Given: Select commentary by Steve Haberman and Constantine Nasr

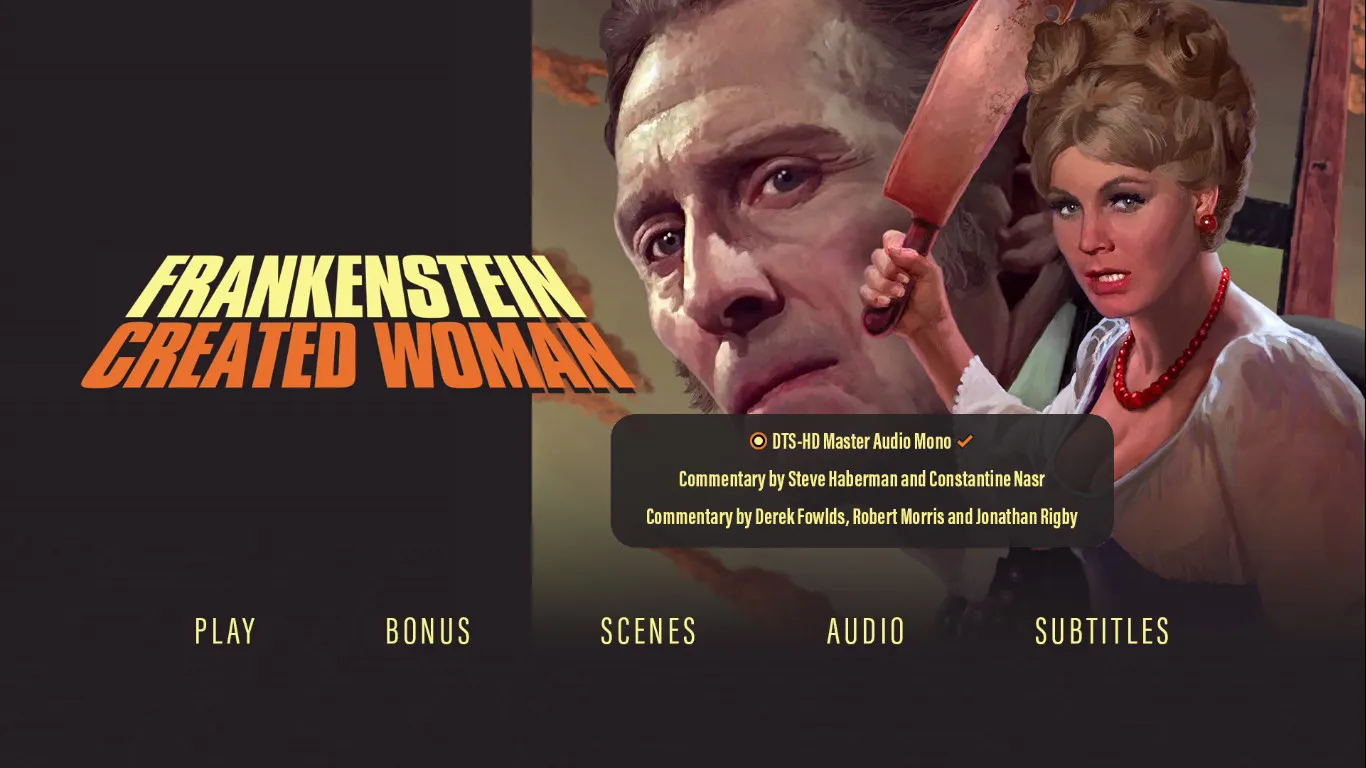Looking at the screenshot, I should [862, 479].
